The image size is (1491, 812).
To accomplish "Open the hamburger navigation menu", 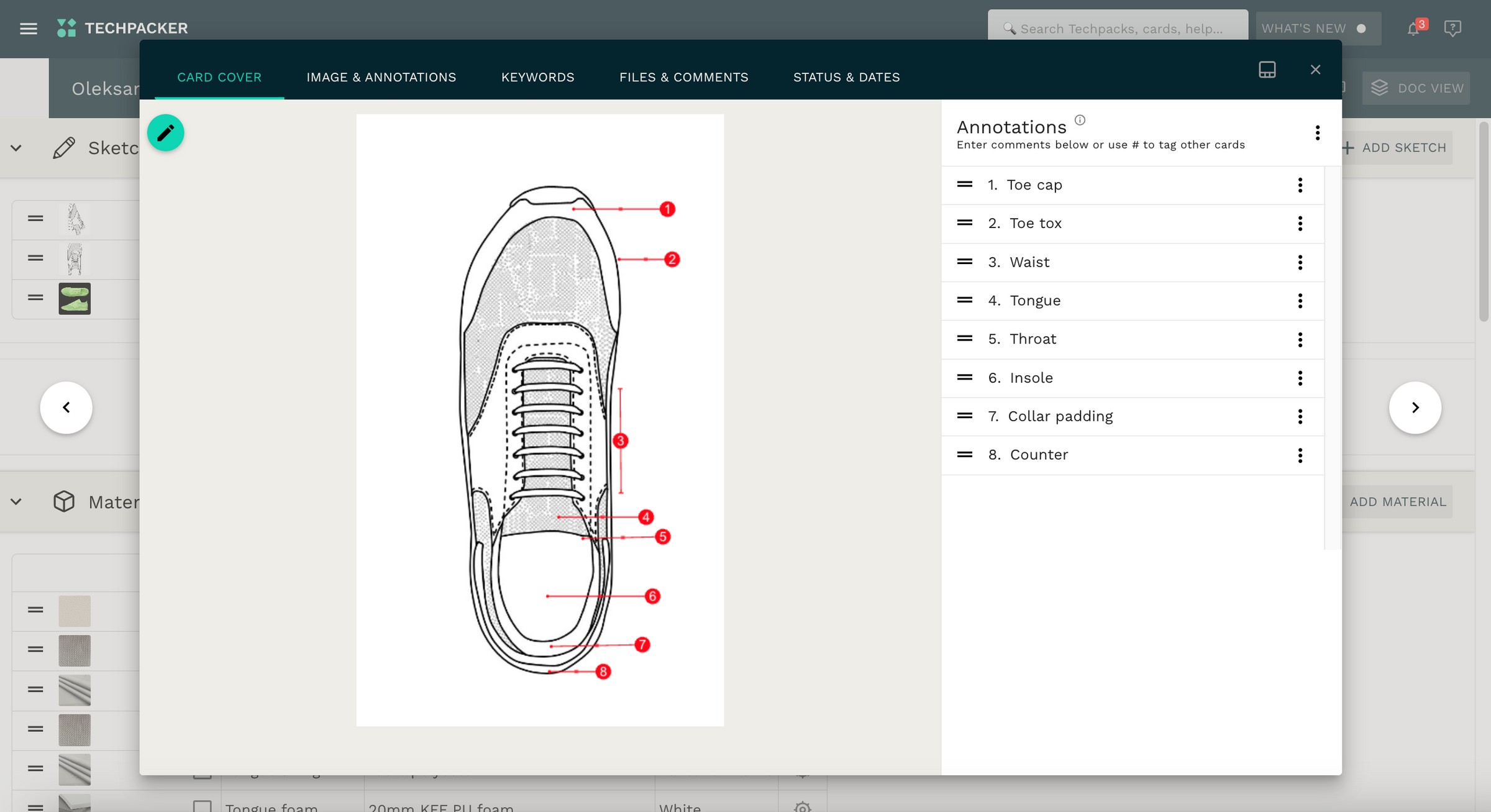I will (29, 28).
